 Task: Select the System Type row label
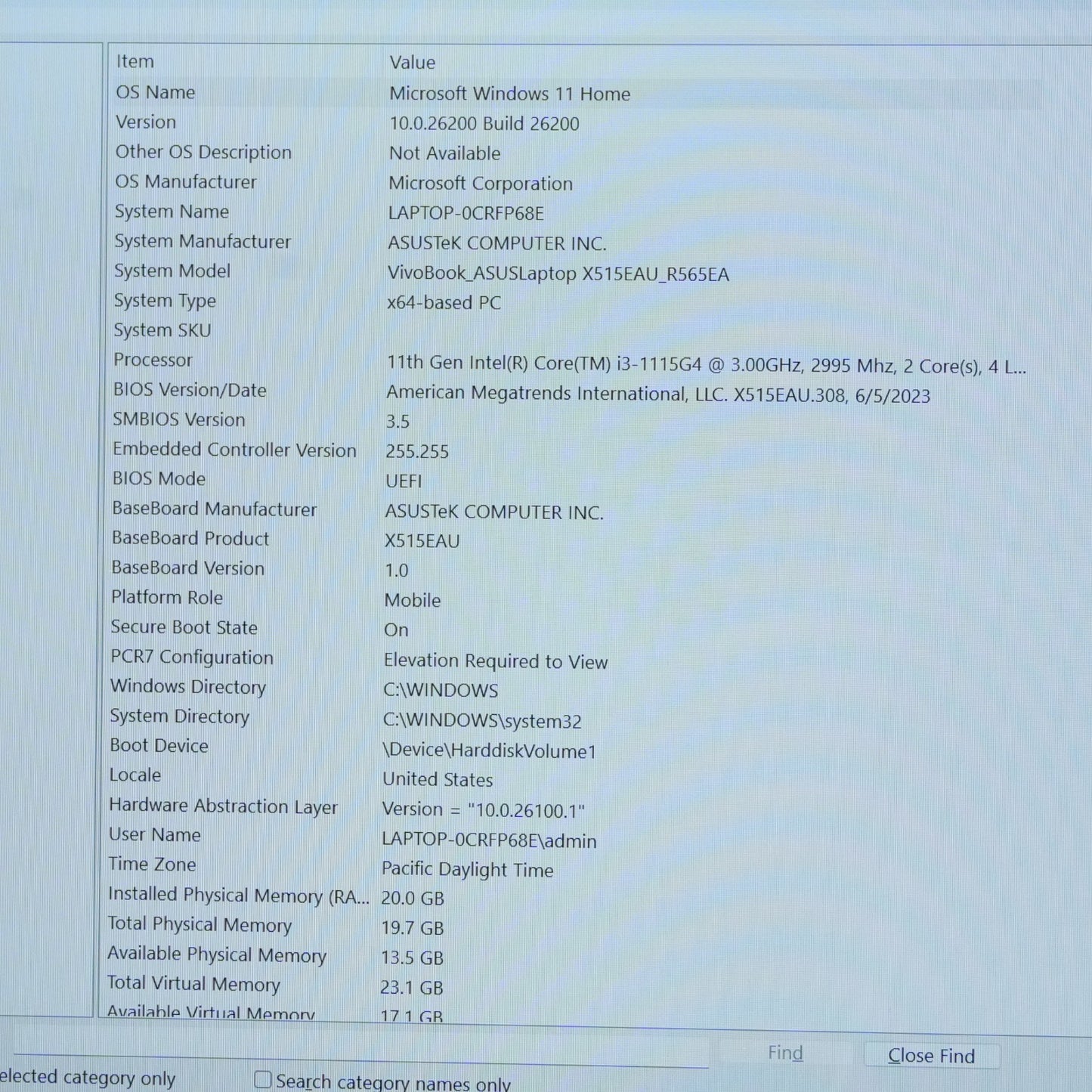click(165, 301)
